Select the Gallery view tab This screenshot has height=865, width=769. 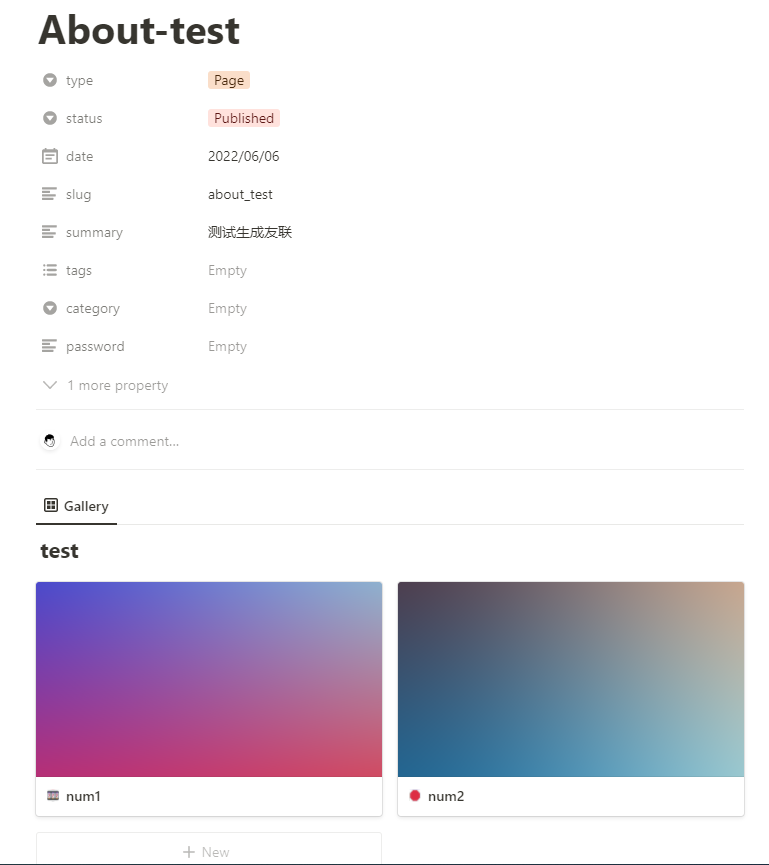76,506
